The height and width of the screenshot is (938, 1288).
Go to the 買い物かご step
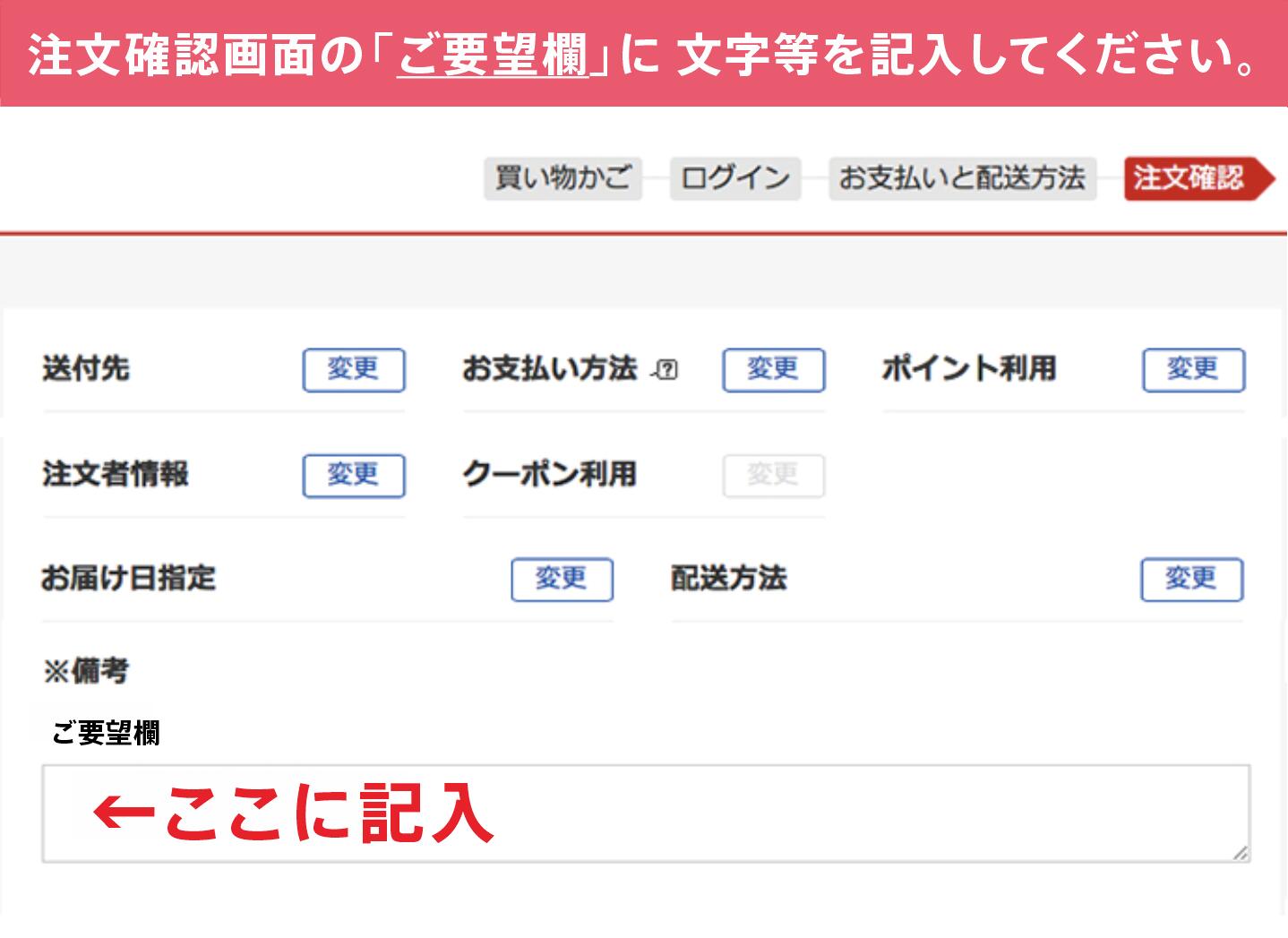(x=562, y=178)
